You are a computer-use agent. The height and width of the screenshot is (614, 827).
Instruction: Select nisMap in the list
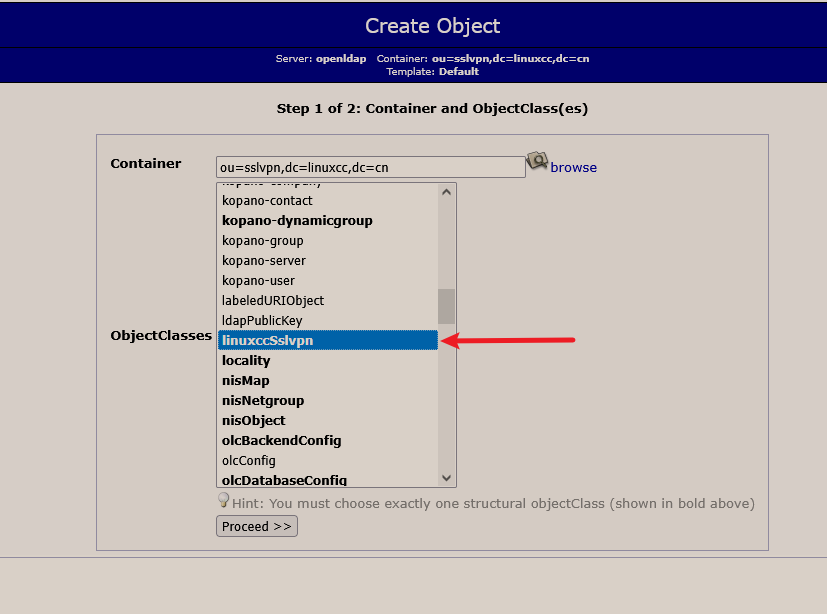click(x=328, y=380)
